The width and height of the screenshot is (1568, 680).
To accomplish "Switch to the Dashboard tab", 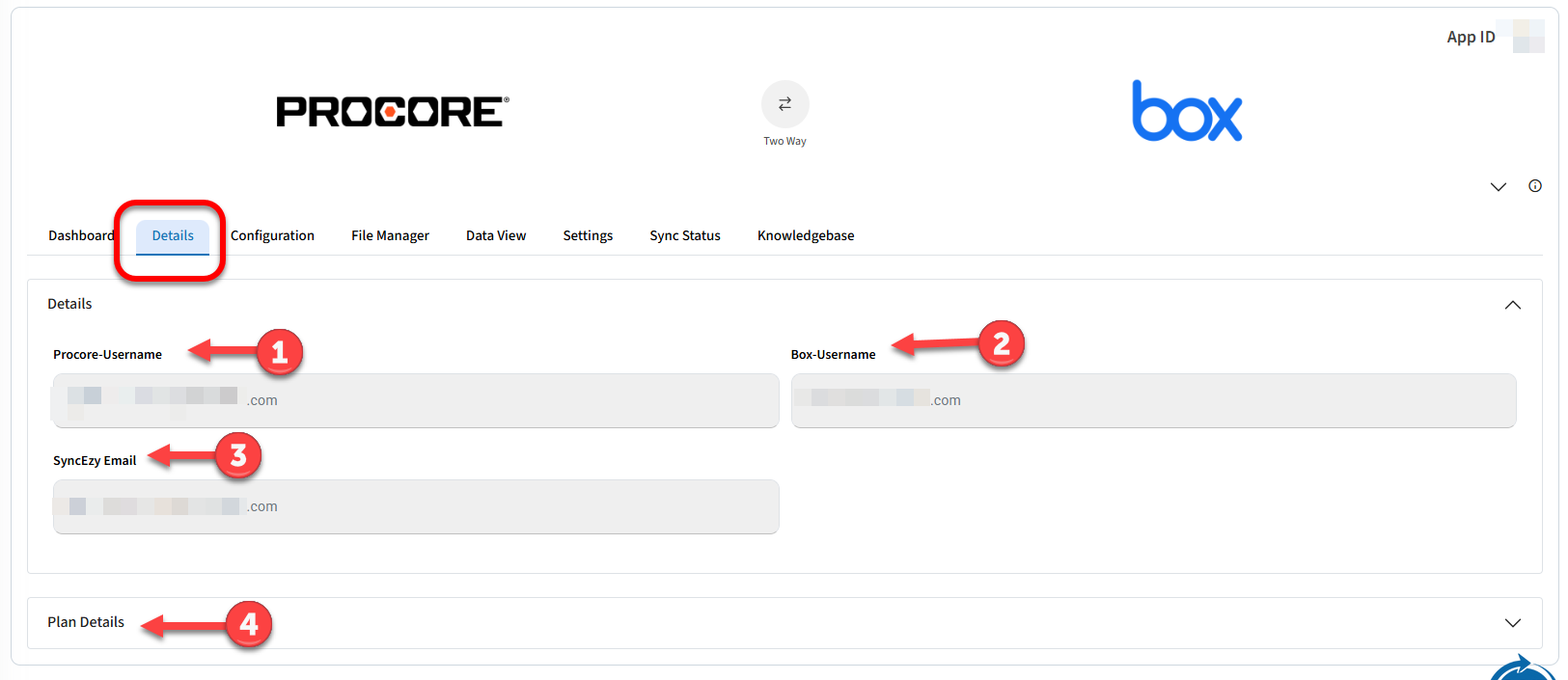I will pyautogui.click(x=81, y=235).
